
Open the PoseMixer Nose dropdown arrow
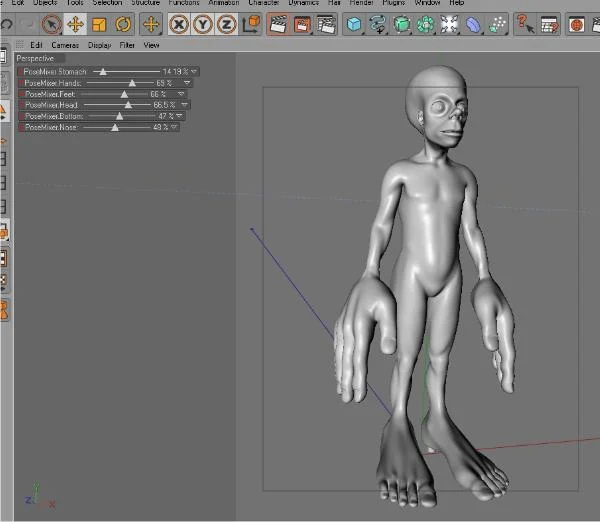coord(174,127)
